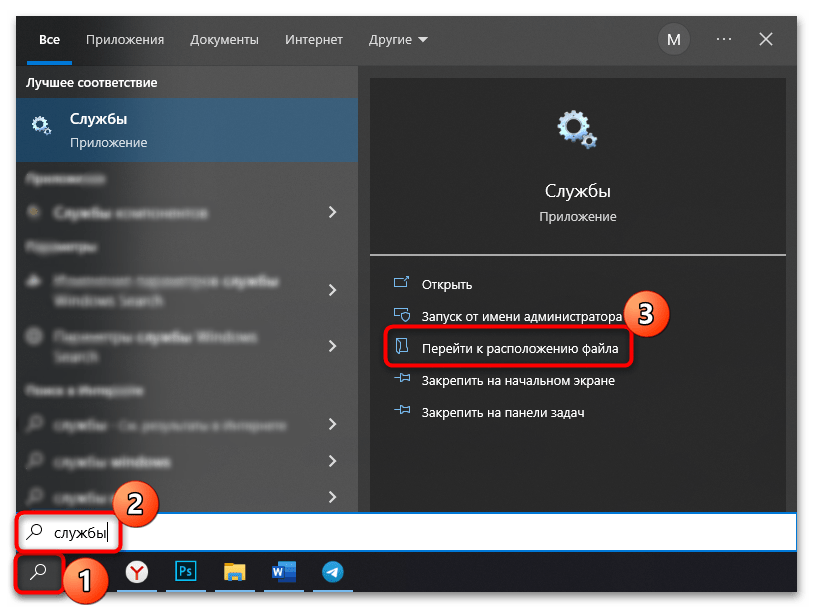Image resolution: width=813 pixels, height=608 pixels.
Task: Open Yandex Browser from the taskbar
Action: click(x=137, y=572)
